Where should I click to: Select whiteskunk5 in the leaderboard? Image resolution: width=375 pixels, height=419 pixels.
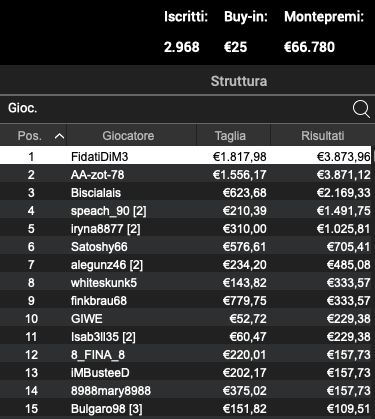click(185, 283)
